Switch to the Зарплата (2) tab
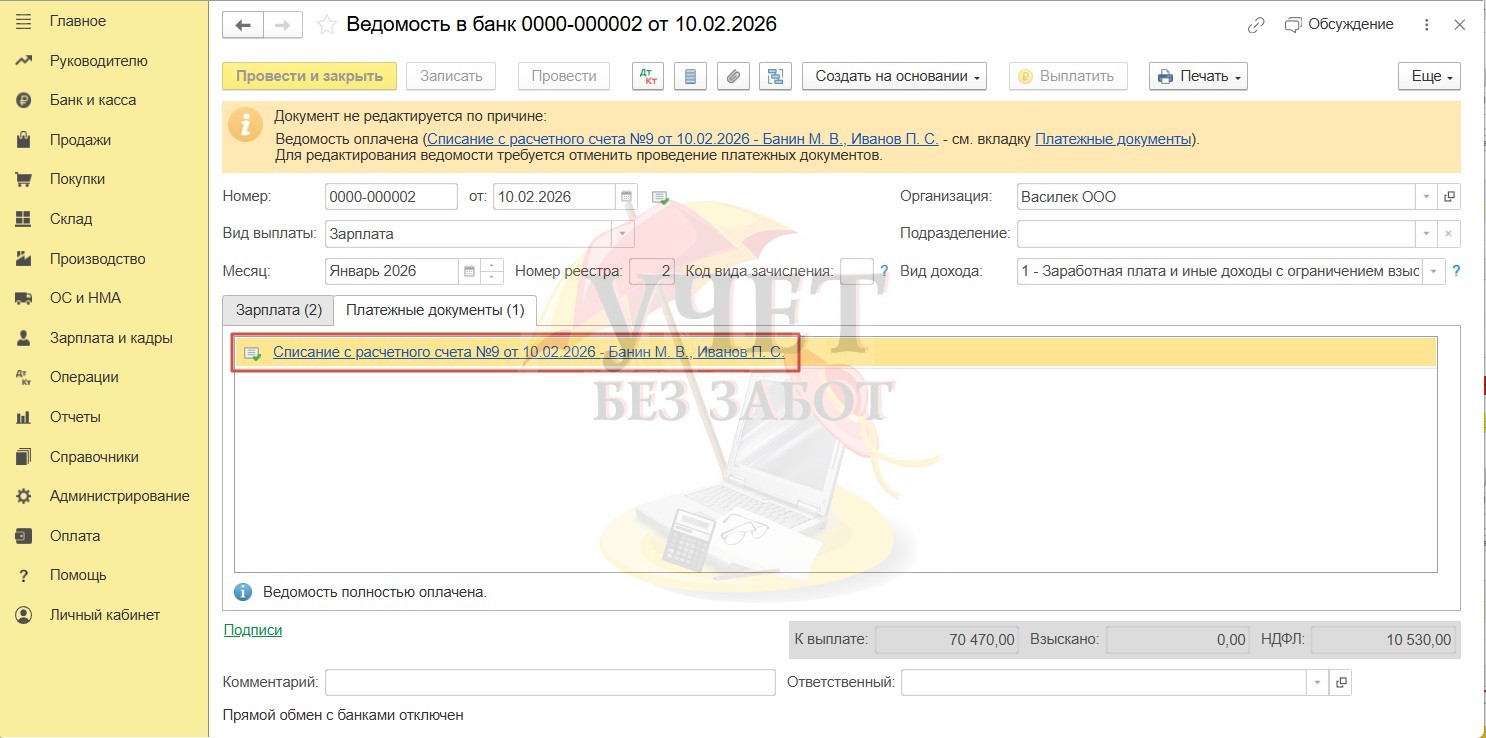Image resolution: width=1486 pixels, height=738 pixels. point(278,310)
